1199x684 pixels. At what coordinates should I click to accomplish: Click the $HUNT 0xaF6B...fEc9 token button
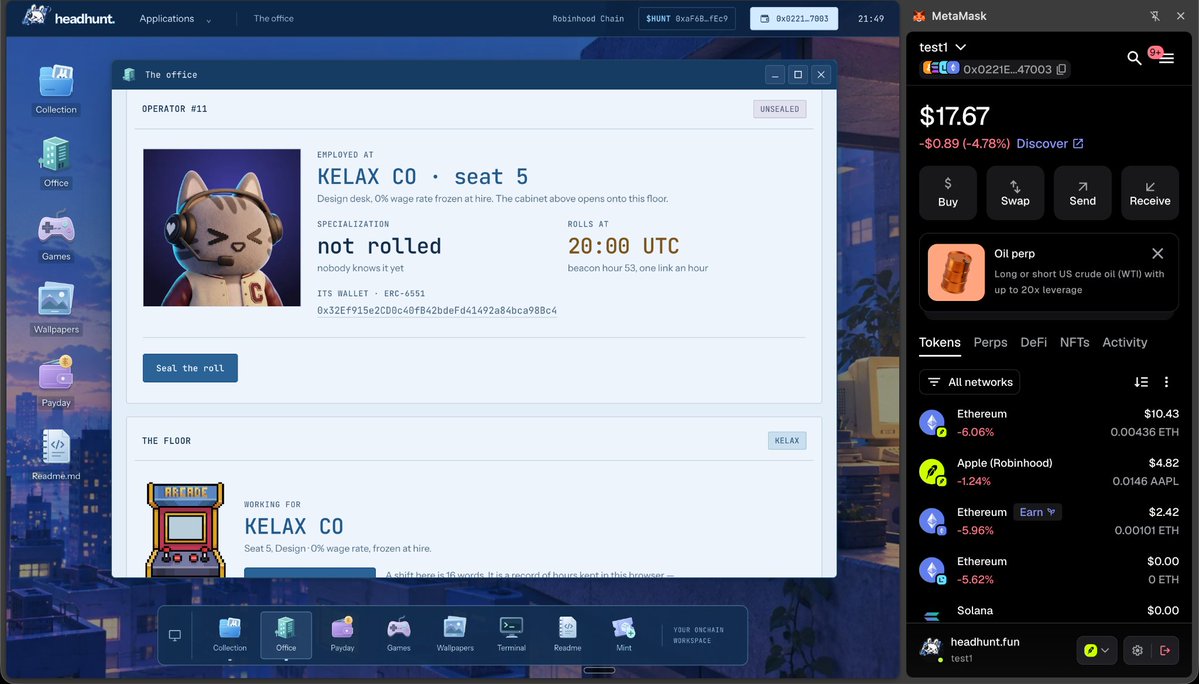[x=687, y=18]
